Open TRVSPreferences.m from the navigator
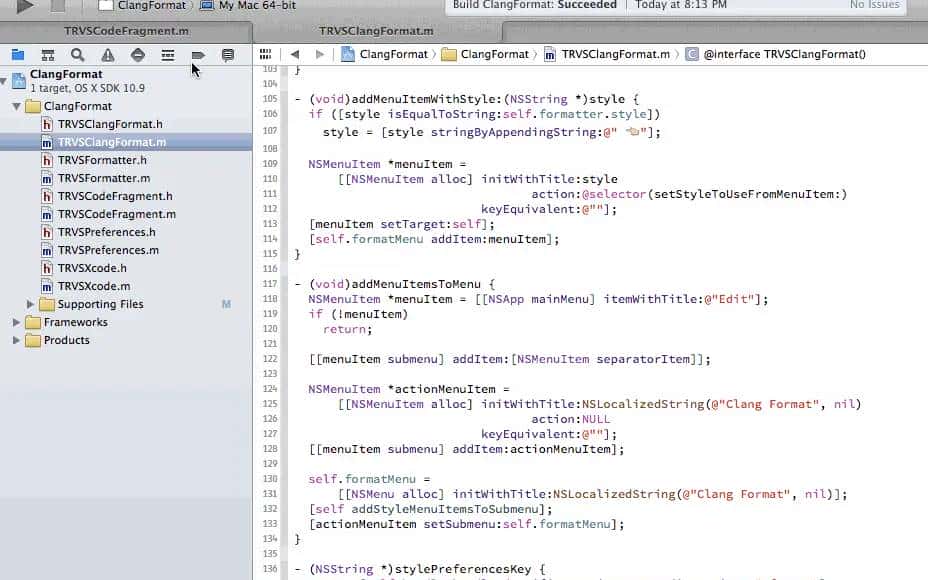The width and height of the screenshot is (928, 580). 107,250
